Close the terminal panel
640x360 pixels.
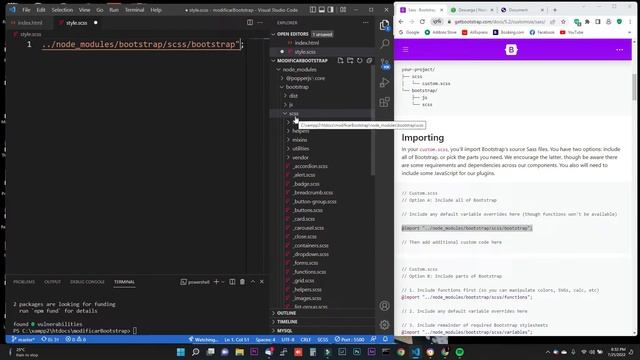(262, 282)
